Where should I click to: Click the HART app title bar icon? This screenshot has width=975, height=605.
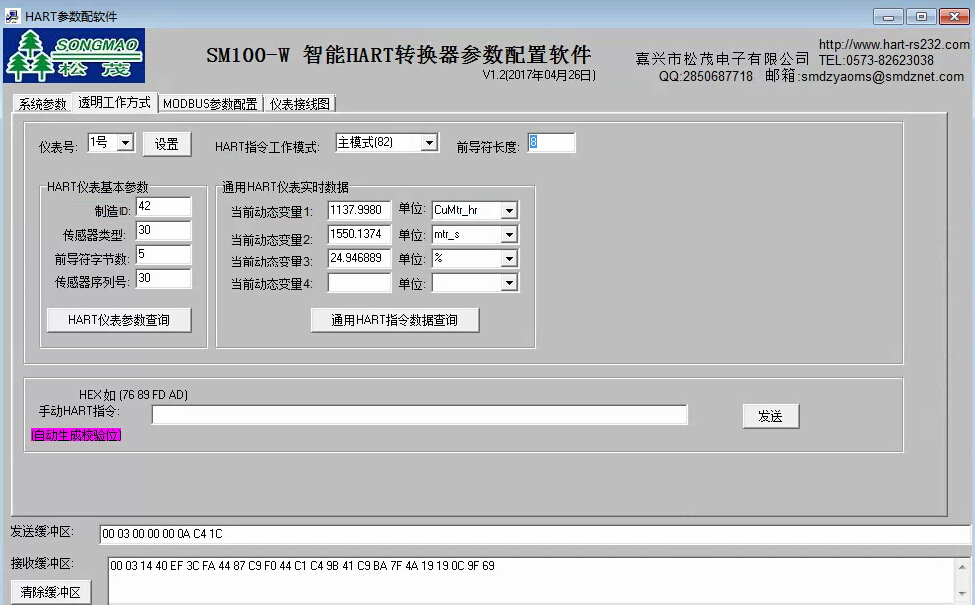tap(12, 16)
